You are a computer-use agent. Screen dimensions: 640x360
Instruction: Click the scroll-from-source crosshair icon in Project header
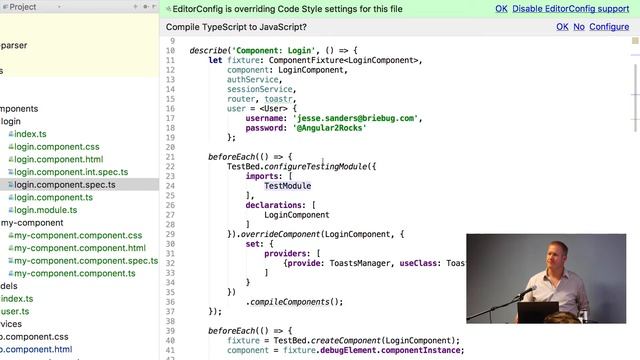click(135, 7)
